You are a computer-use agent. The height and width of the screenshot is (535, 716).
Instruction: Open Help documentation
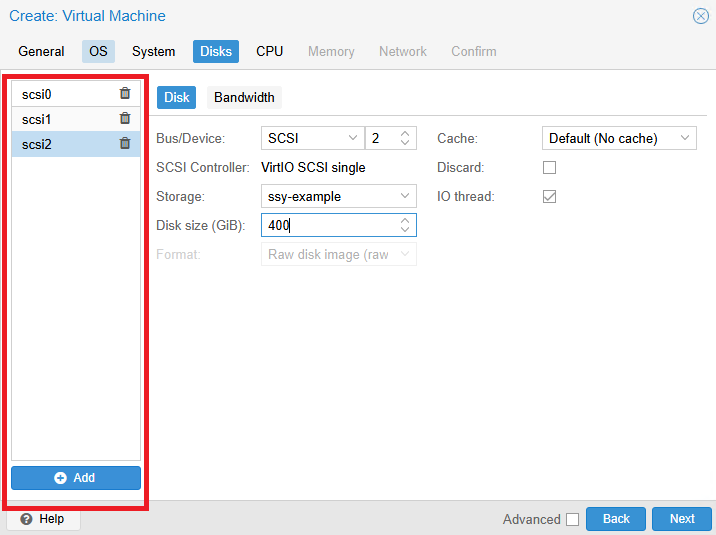coord(43,519)
